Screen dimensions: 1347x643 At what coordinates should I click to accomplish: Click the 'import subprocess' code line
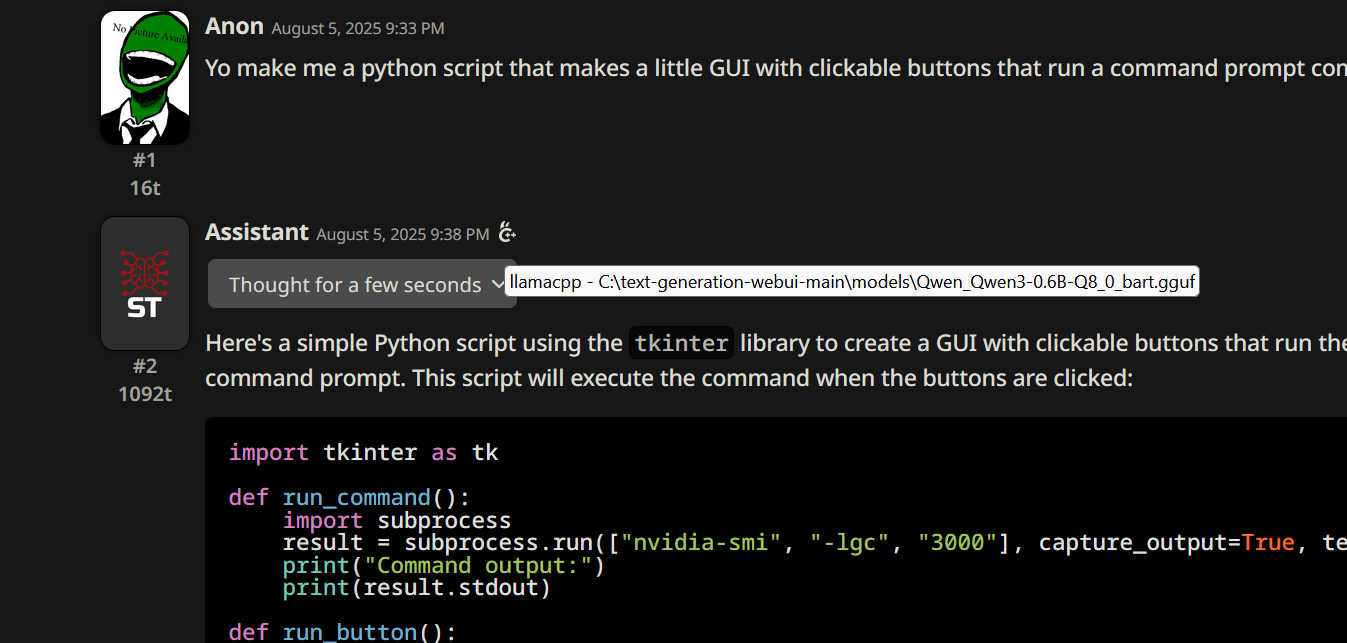coord(397,520)
